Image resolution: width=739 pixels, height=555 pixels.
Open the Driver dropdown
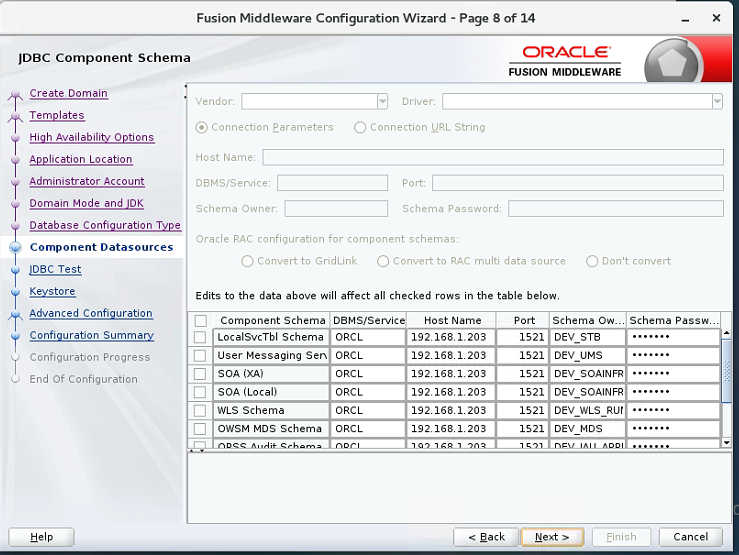pyautogui.click(x=717, y=102)
